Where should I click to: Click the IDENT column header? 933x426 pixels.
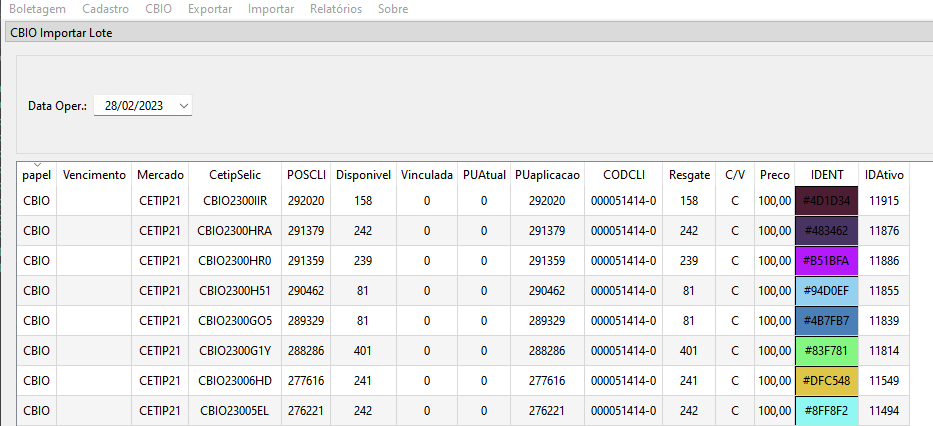827,175
